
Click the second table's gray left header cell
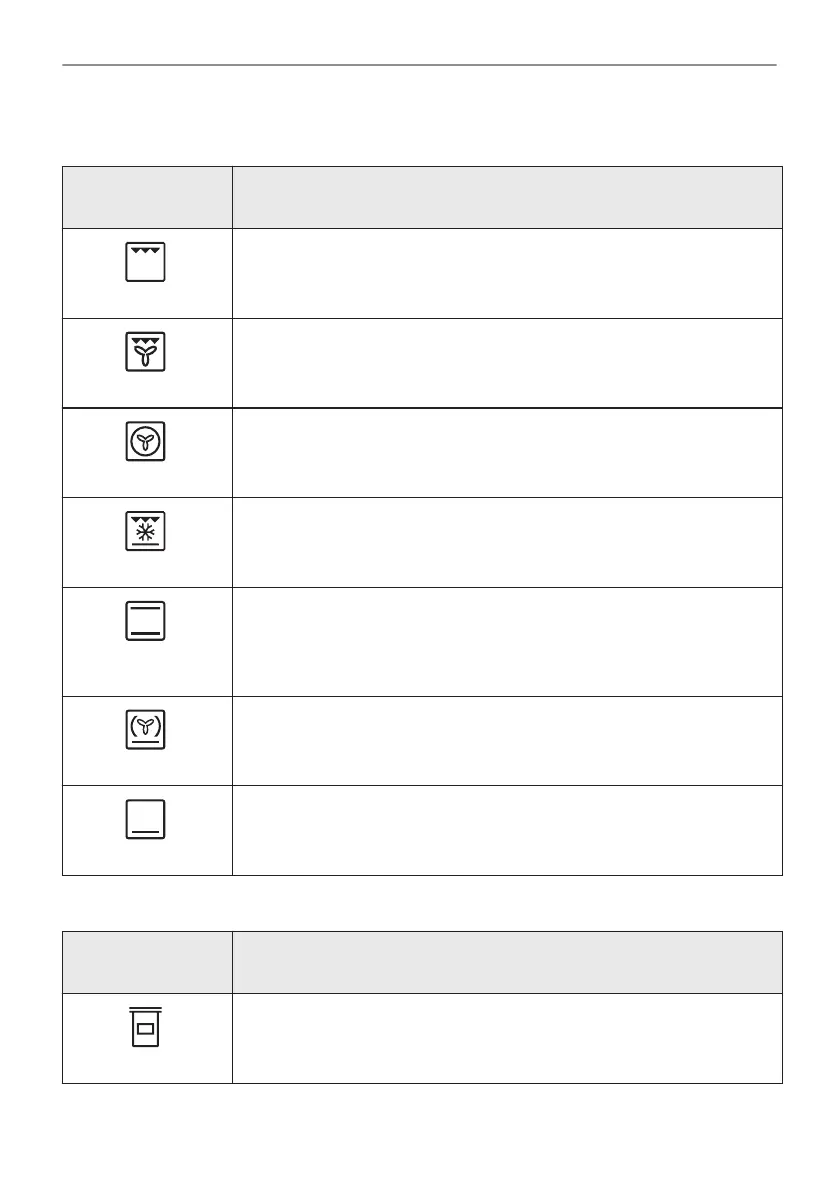[147, 962]
